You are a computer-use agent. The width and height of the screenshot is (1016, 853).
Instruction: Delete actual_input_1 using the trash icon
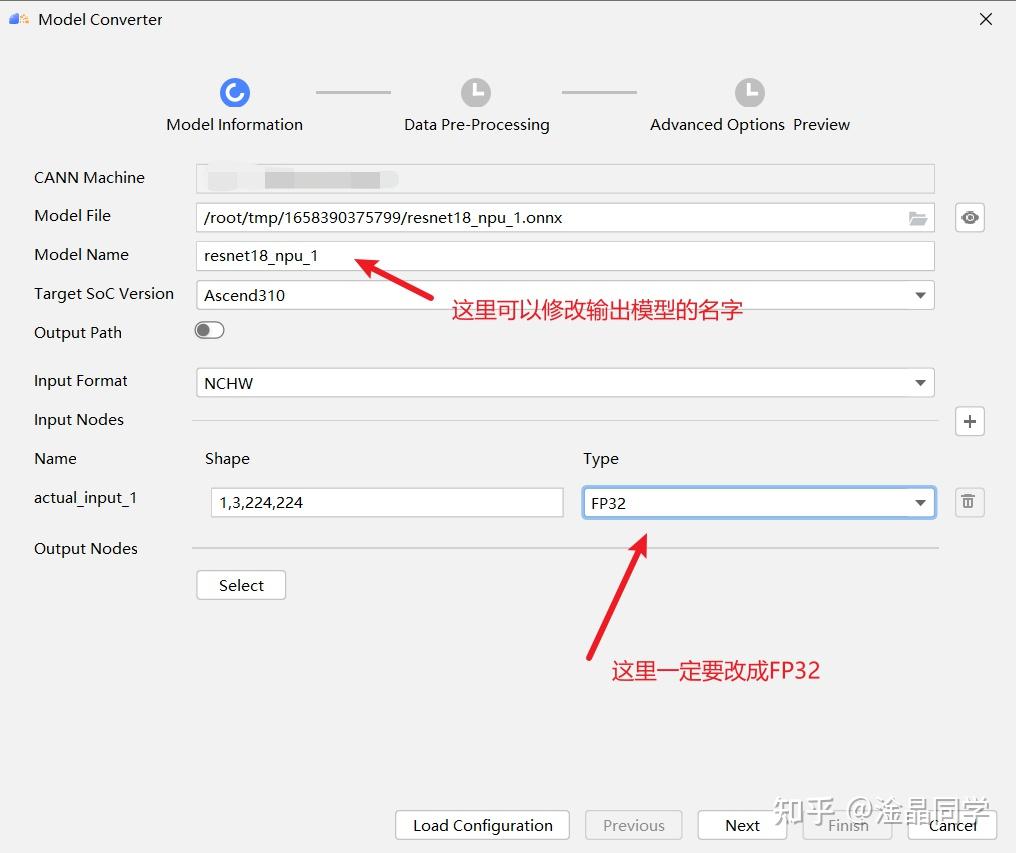pyautogui.click(x=968, y=502)
